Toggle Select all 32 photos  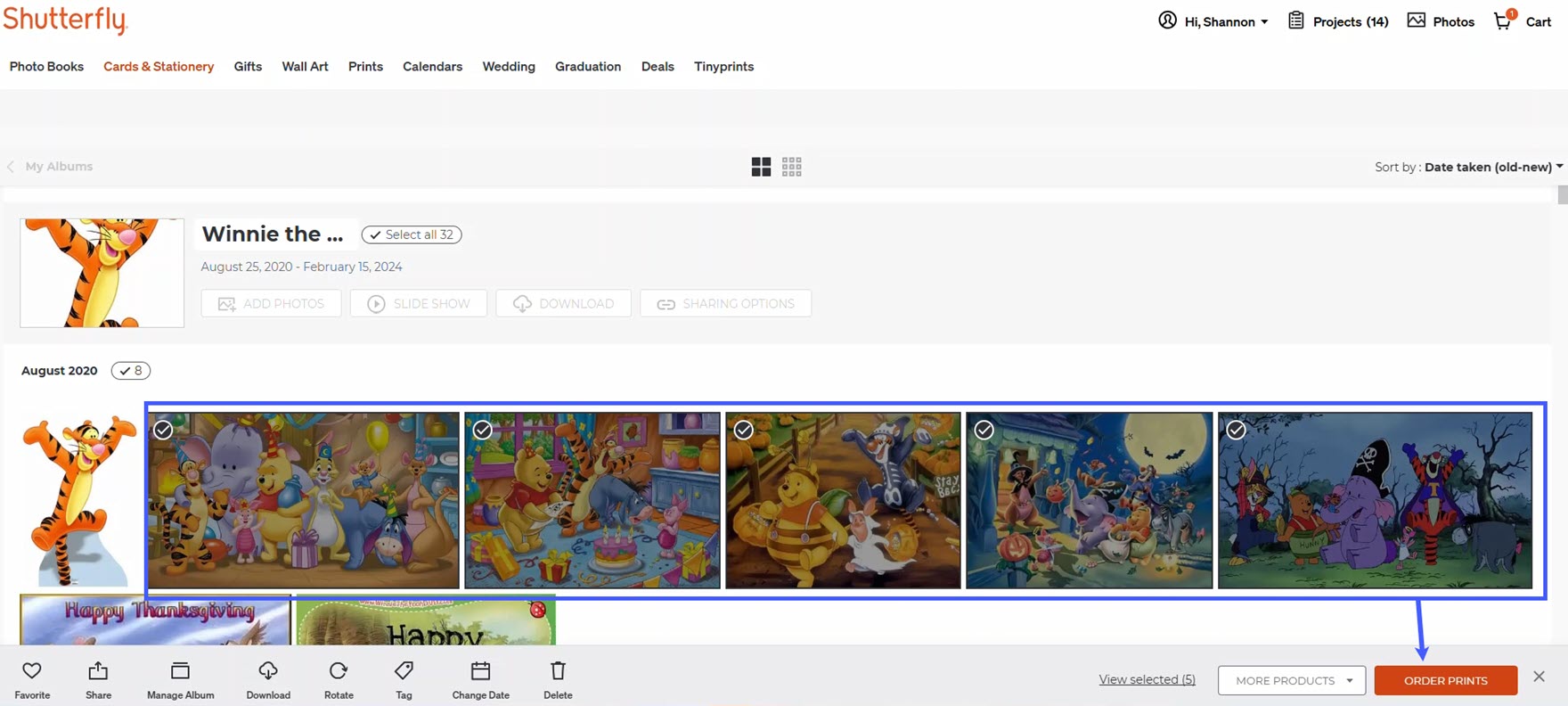[x=412, y=234]
